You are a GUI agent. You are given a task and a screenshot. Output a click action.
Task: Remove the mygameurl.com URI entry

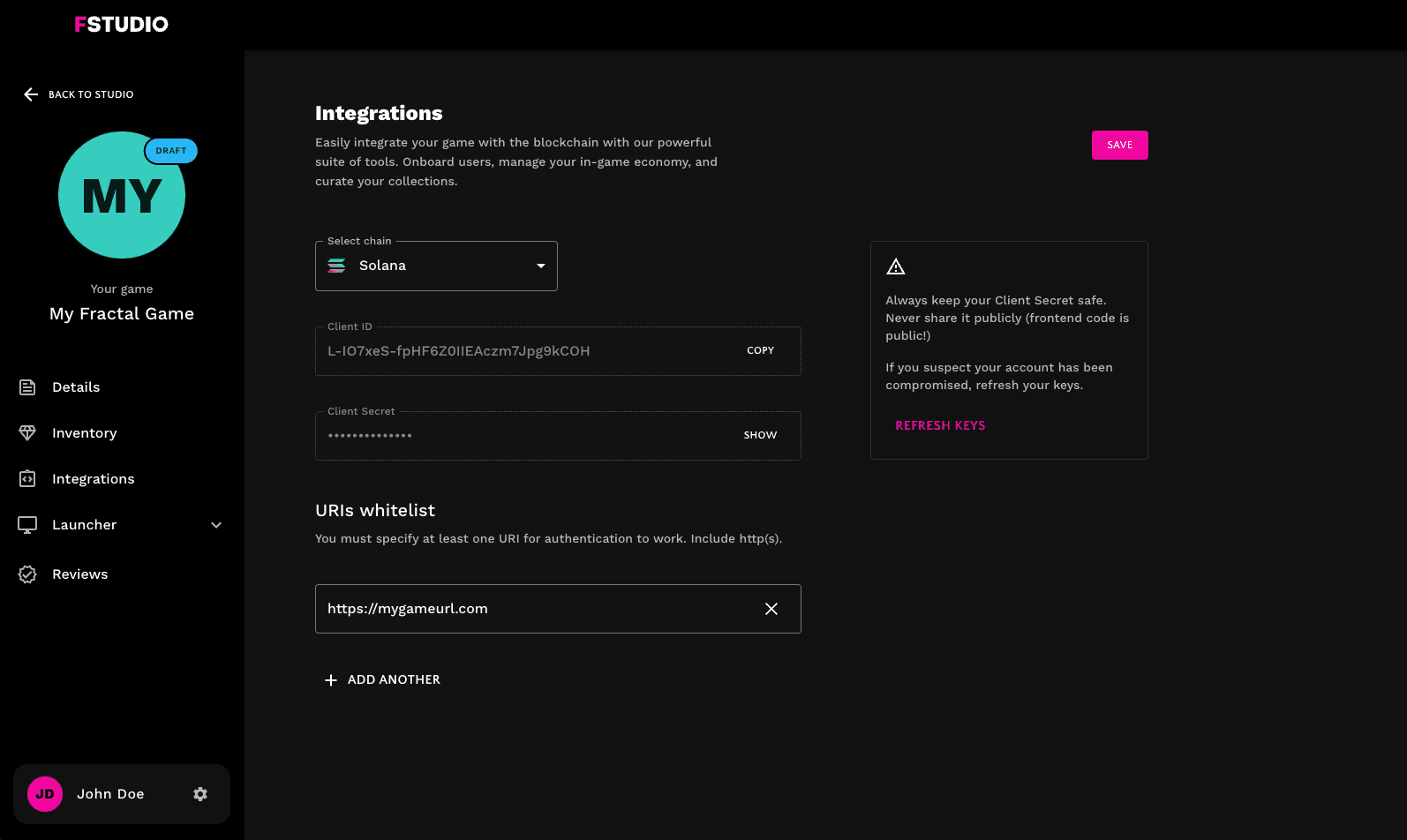tap(771, 609)
